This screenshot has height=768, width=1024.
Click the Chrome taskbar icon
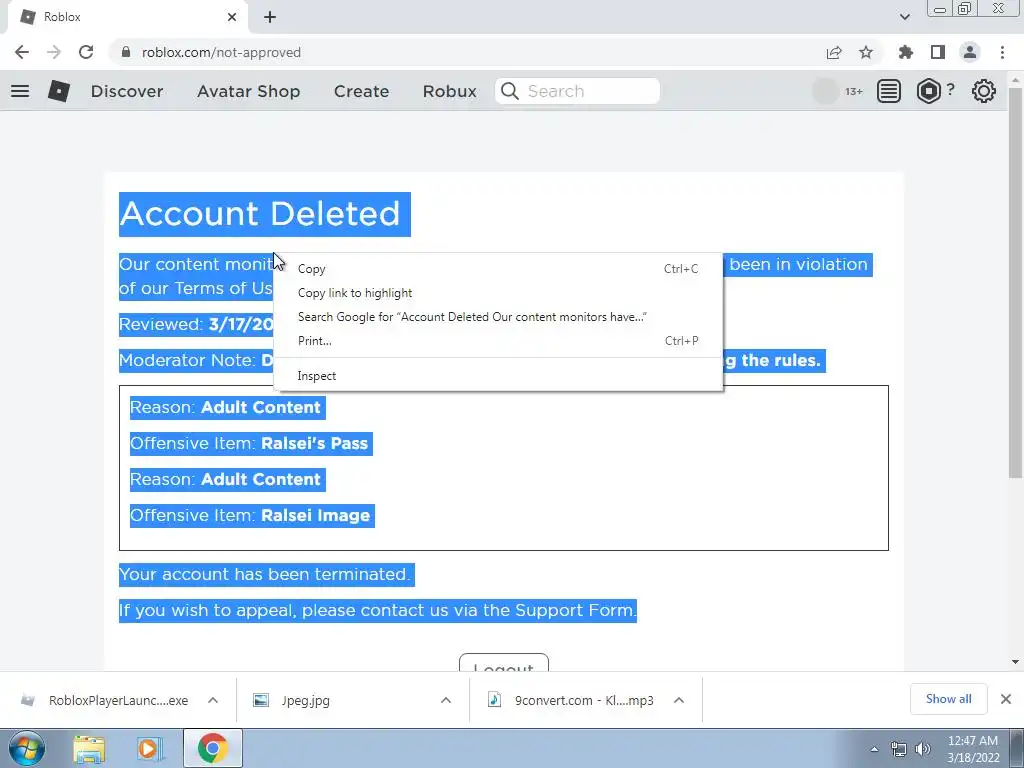(212, 748)
